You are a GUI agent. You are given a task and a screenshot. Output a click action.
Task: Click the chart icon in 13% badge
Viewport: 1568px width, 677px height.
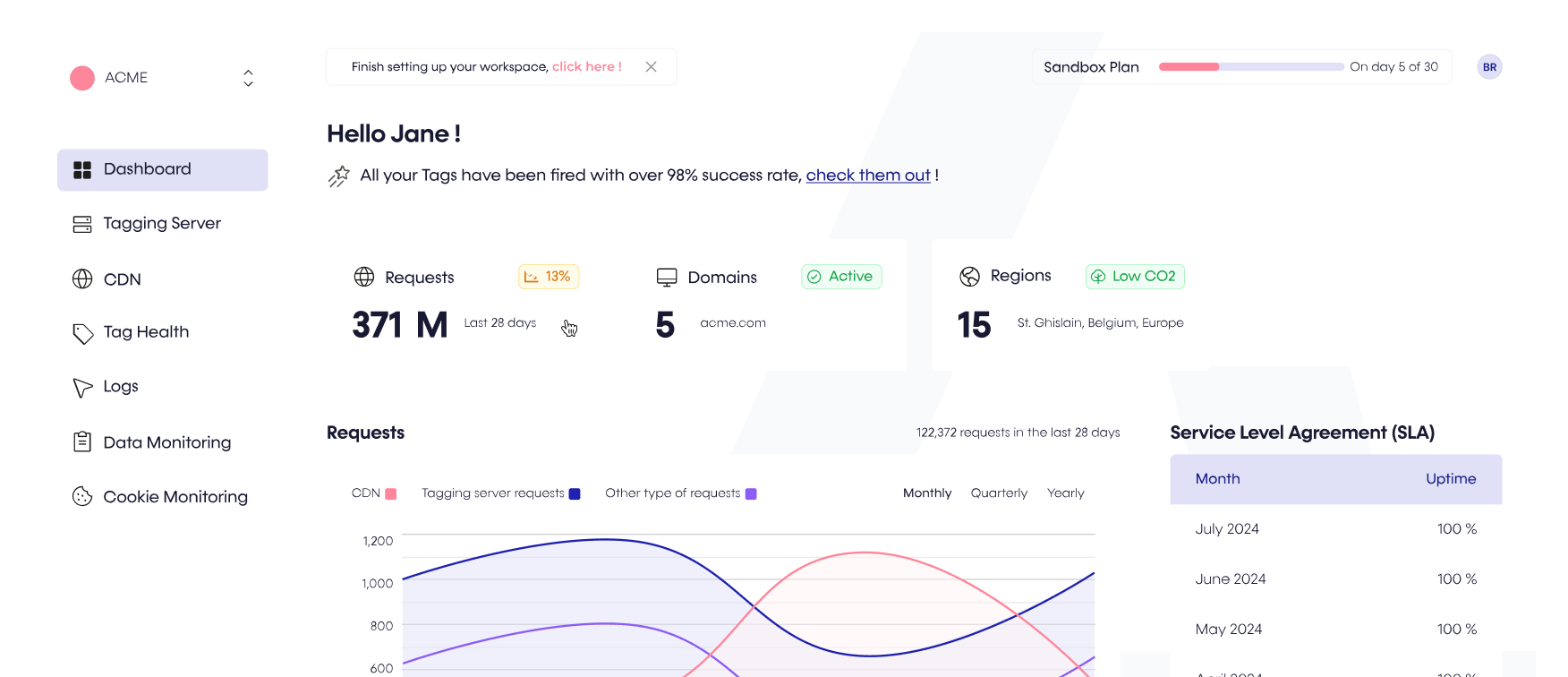(532, 277)
